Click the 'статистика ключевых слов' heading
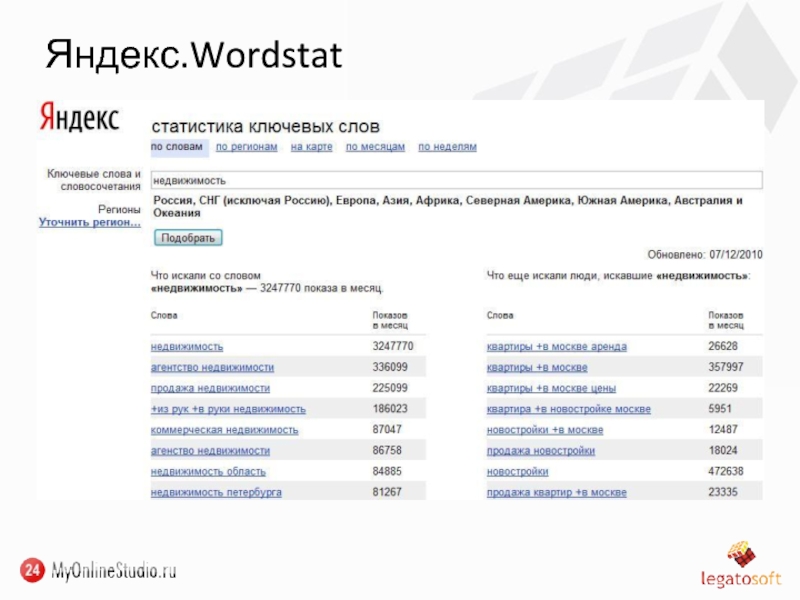This screenshot has height=600, width=800. (266, 127)
